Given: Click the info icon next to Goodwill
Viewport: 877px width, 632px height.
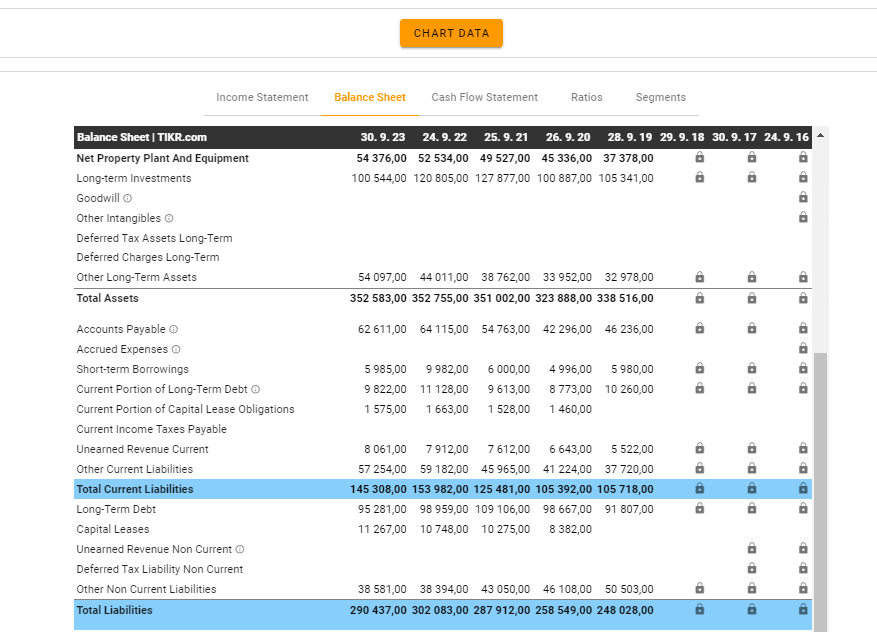Looking at the screenshot, I should [x=127, y=198].
